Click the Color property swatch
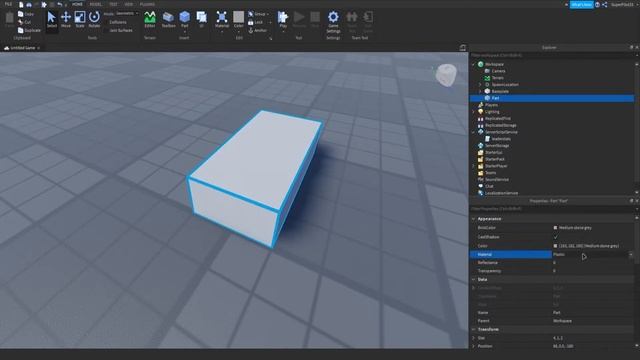The height and width of the screenshot is (360, 640). coord(555,246)
